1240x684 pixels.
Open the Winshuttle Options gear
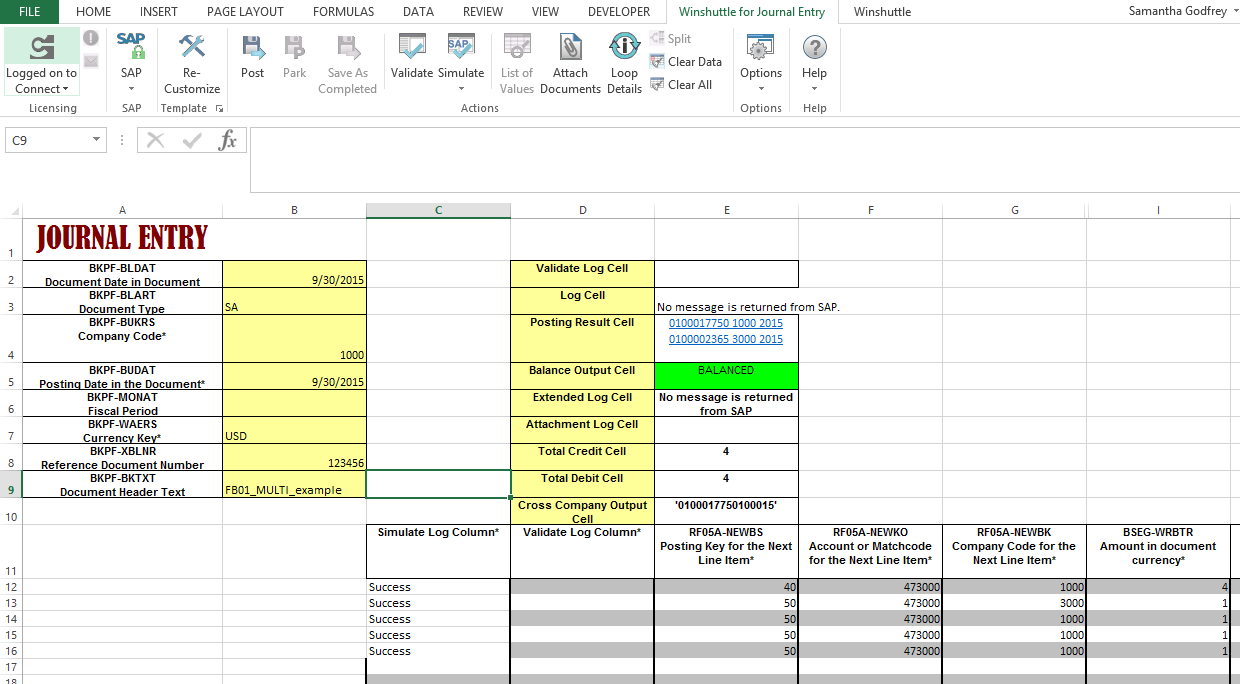(x=761, y=46)
